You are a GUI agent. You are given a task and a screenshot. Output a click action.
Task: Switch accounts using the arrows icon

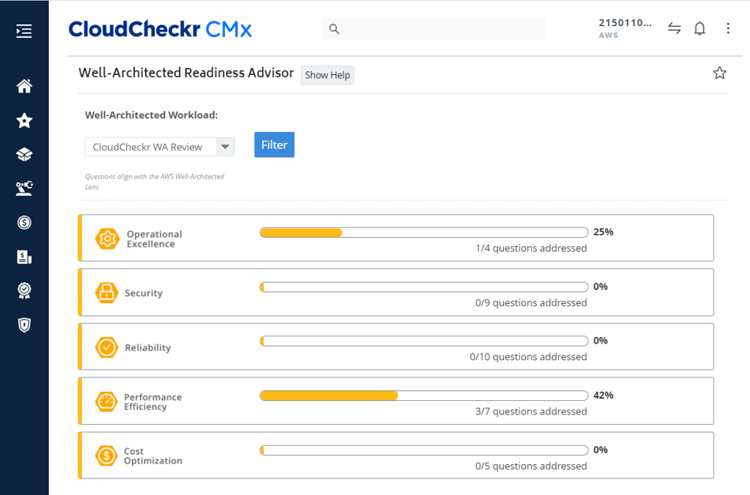click(x=674, y=29)
